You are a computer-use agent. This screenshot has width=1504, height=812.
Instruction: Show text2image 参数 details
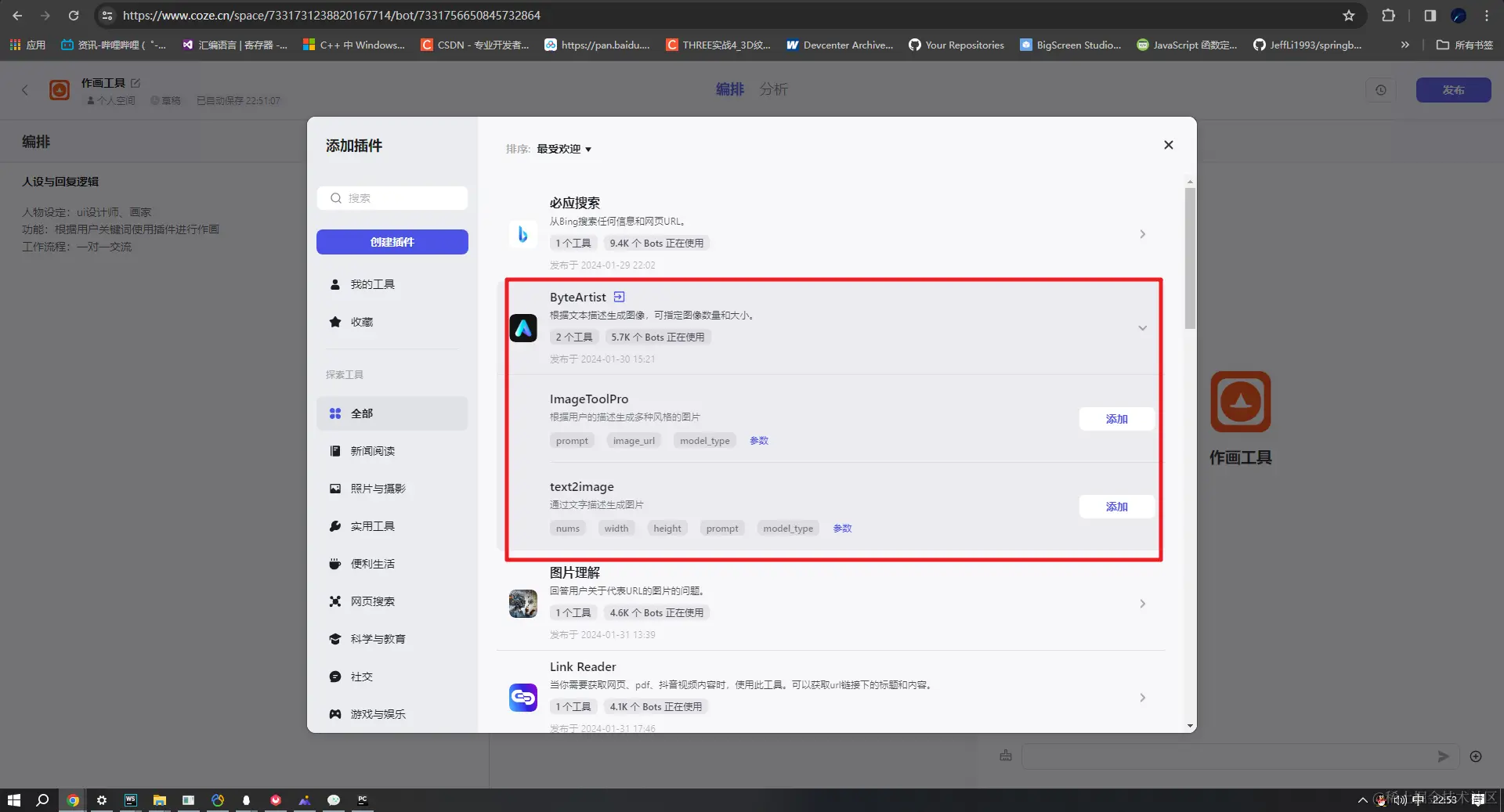click(842, 529)
